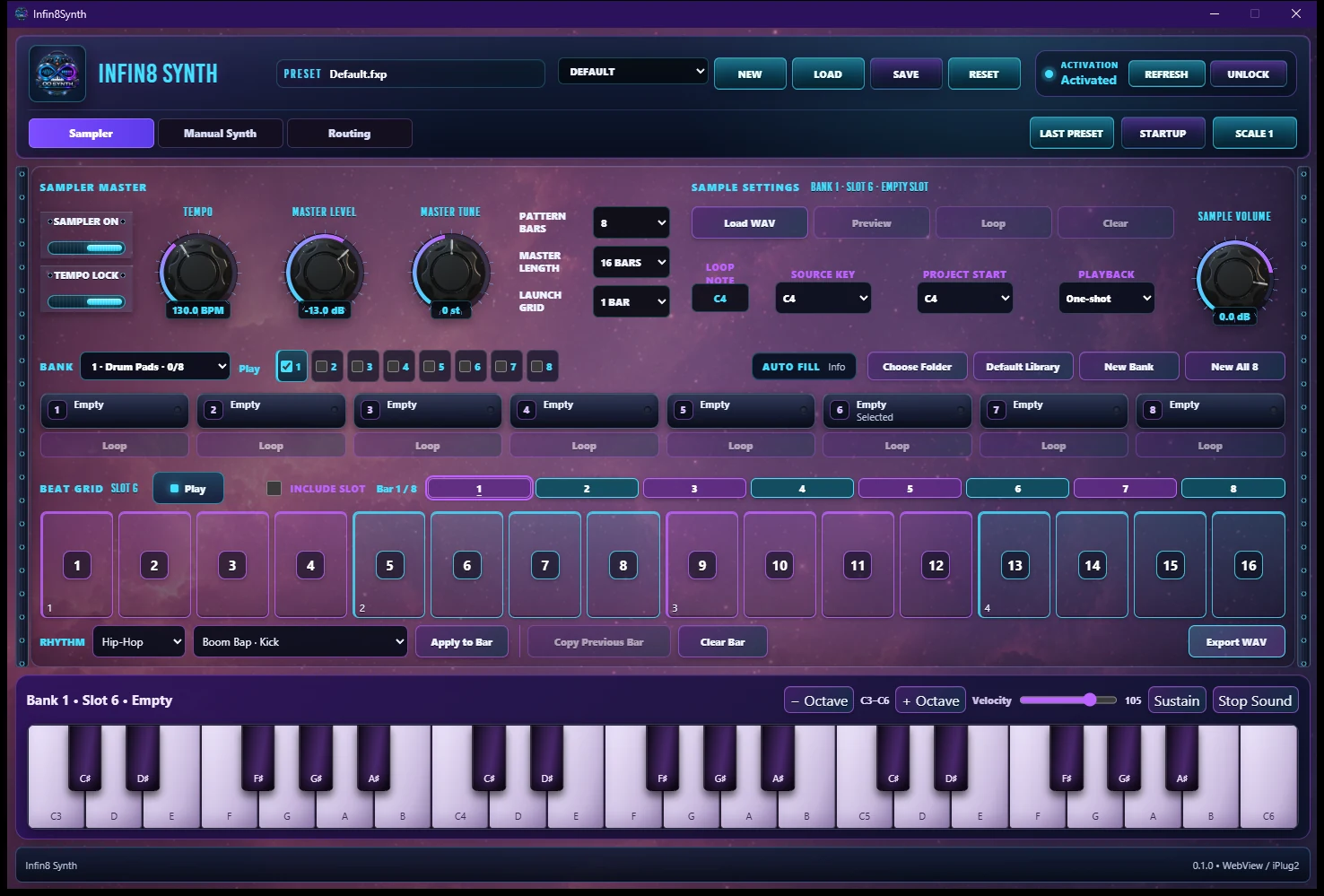This screenshot has width=1324, height=896.
Task: Click the Master Level knob
Action: tap(324, 271)
